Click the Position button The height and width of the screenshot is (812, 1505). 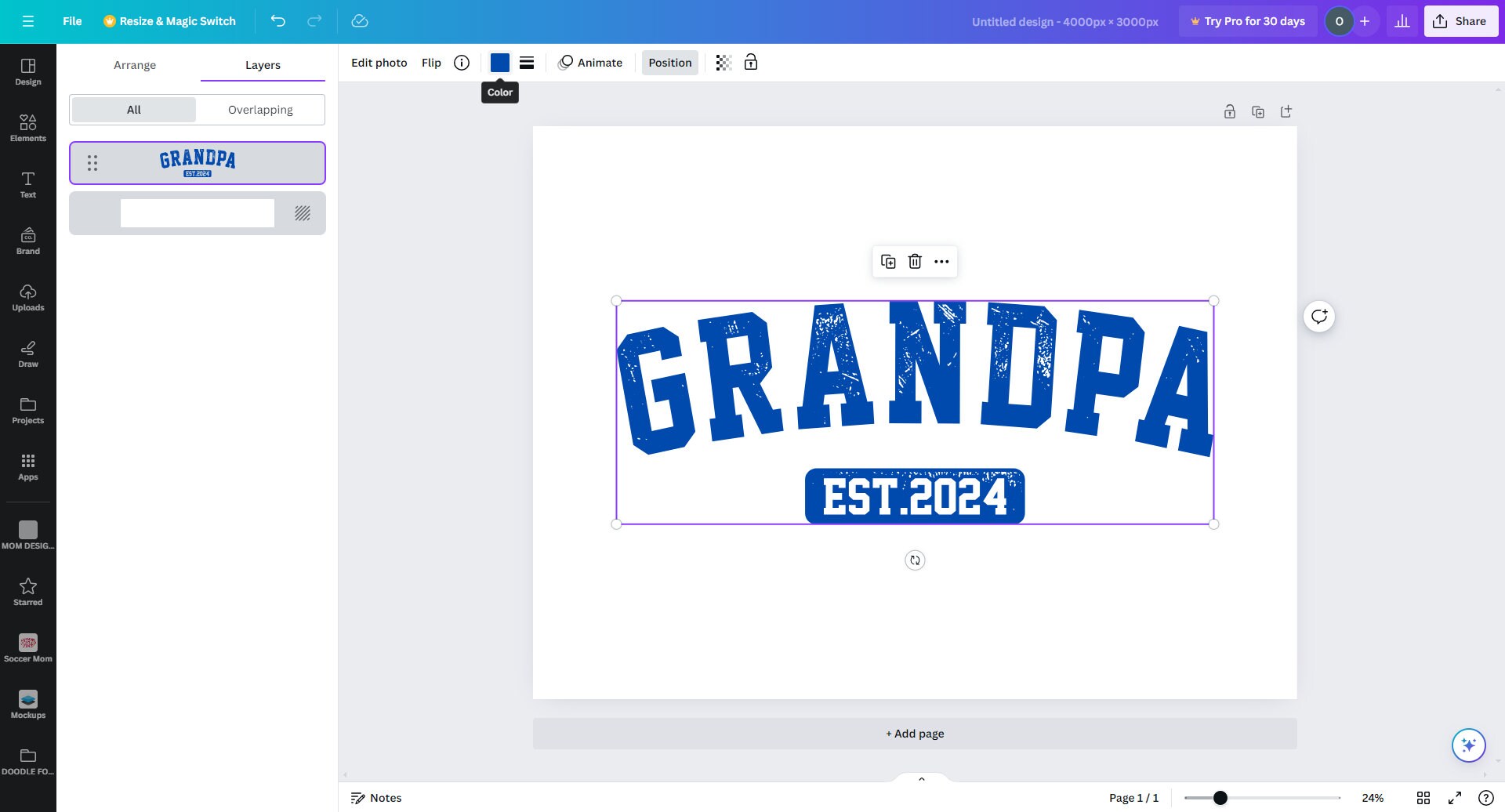669,63
